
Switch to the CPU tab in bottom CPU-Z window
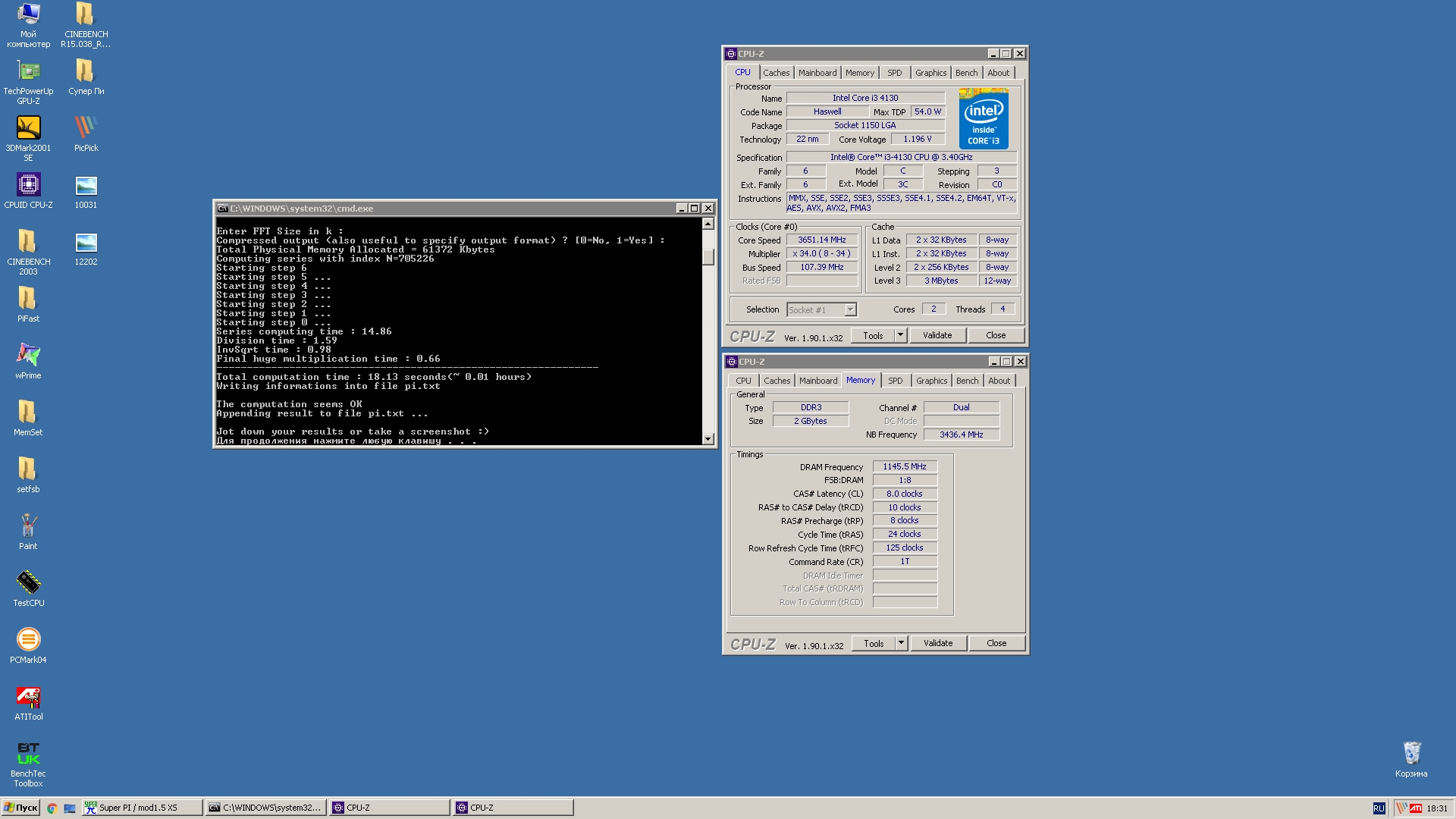pyautogui.click(x=743, y=381)
